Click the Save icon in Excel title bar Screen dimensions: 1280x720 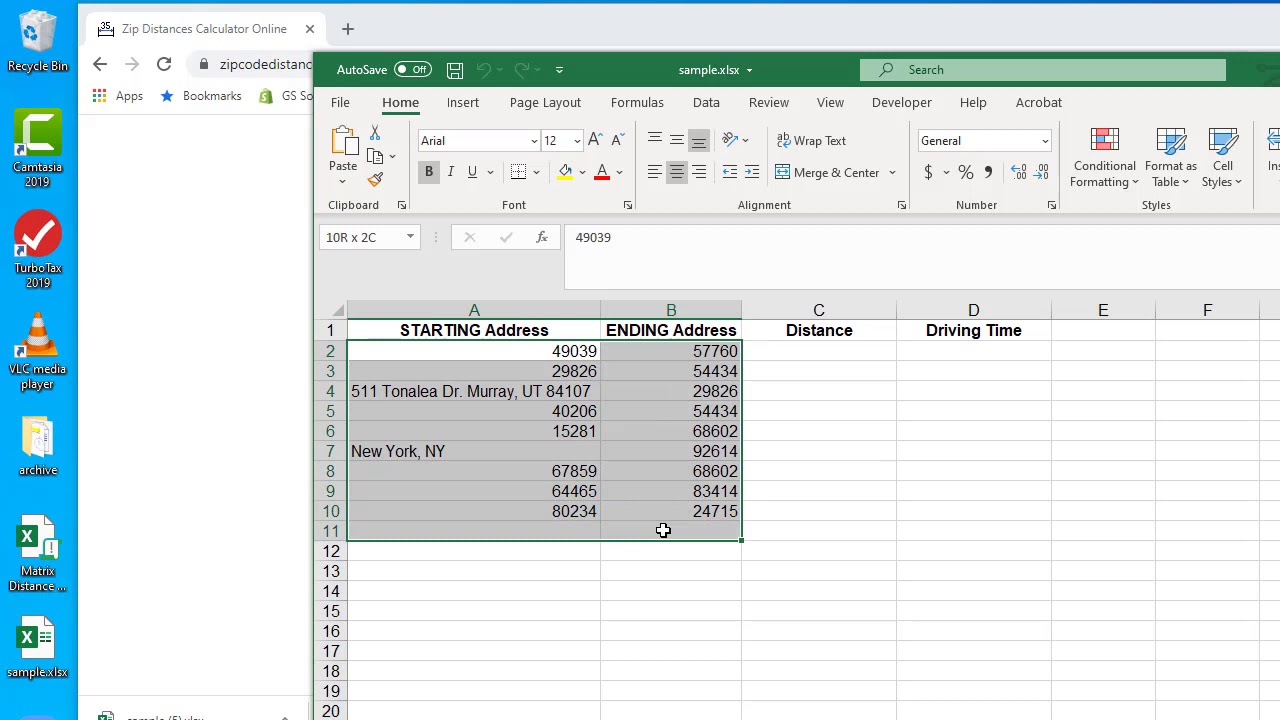click(x=455, y=70)
